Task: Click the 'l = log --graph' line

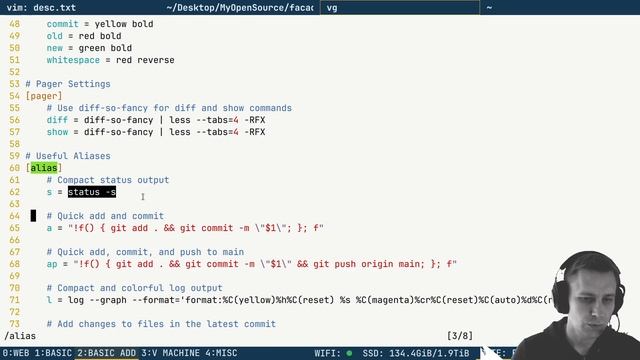Action: point(300,300)
